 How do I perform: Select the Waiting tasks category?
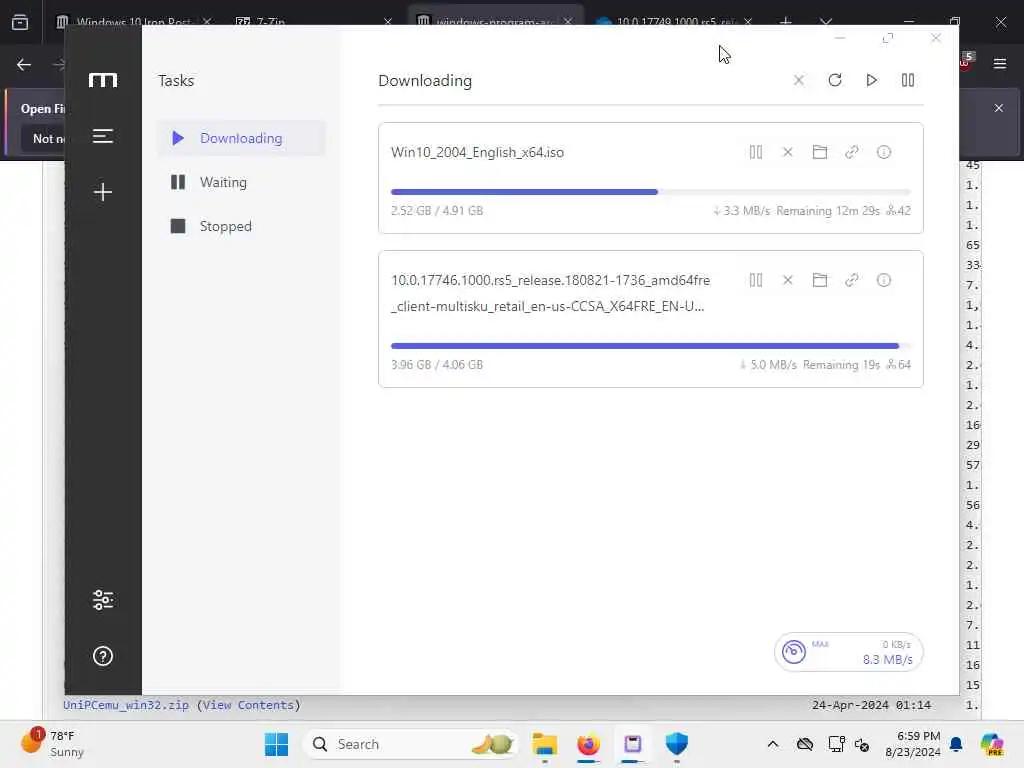[x=241, y=182]
